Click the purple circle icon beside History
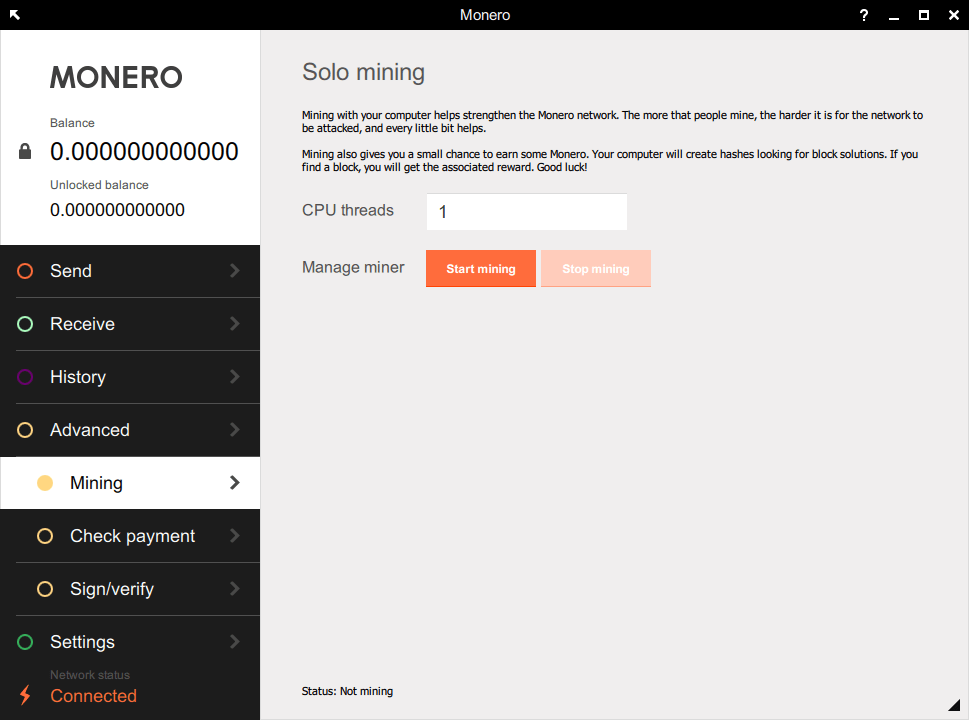This screenshot has height=720, width=969. tap(25, 377)
